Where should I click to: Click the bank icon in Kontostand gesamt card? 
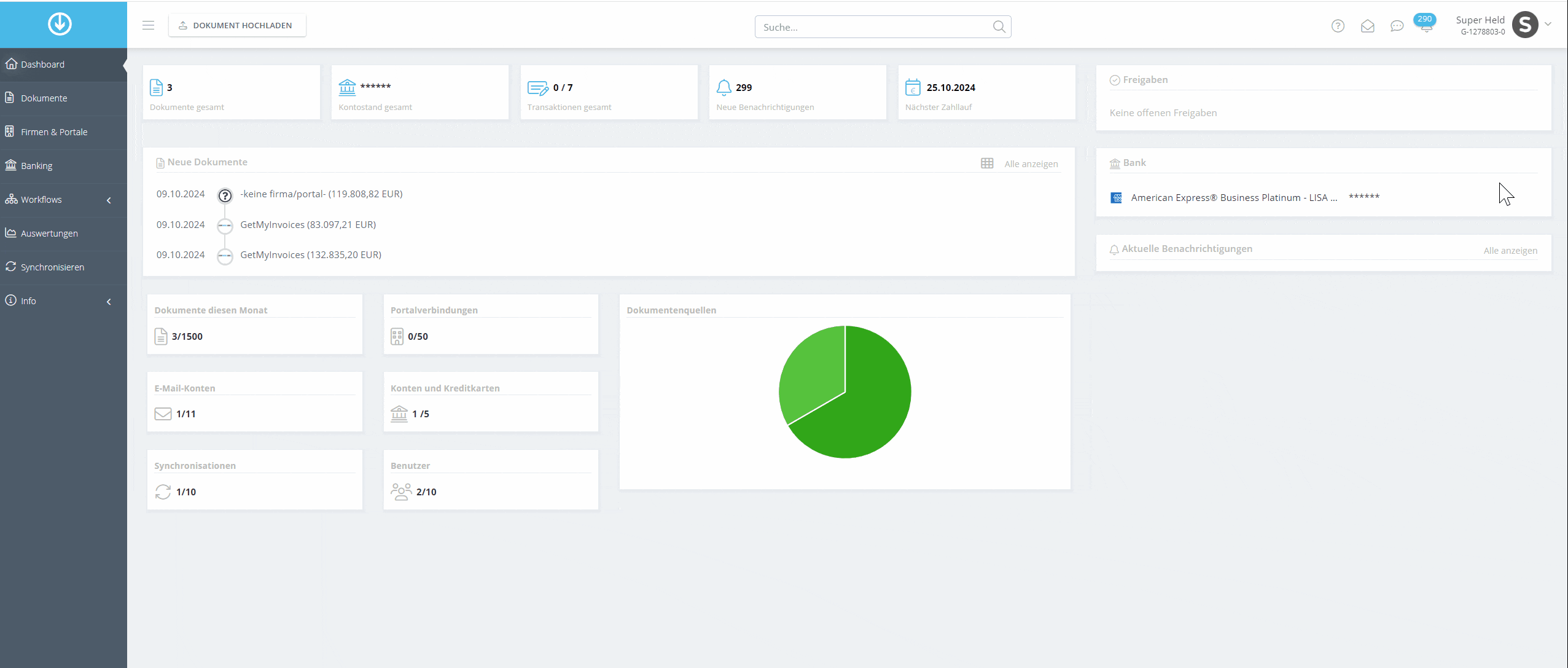[347, 87]
